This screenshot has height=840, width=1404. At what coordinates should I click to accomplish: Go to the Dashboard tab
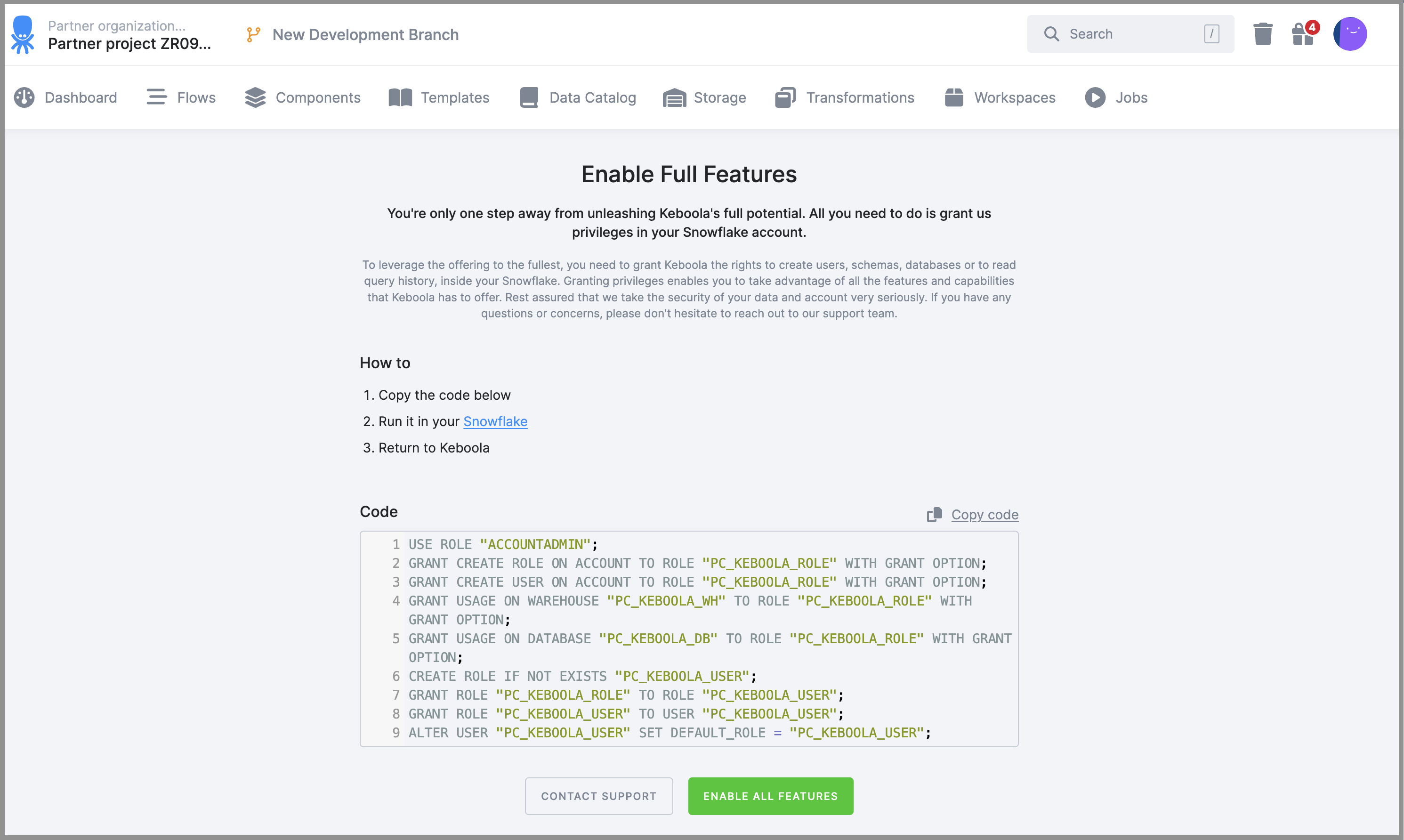pyautogui.click(x=65, y=97)
